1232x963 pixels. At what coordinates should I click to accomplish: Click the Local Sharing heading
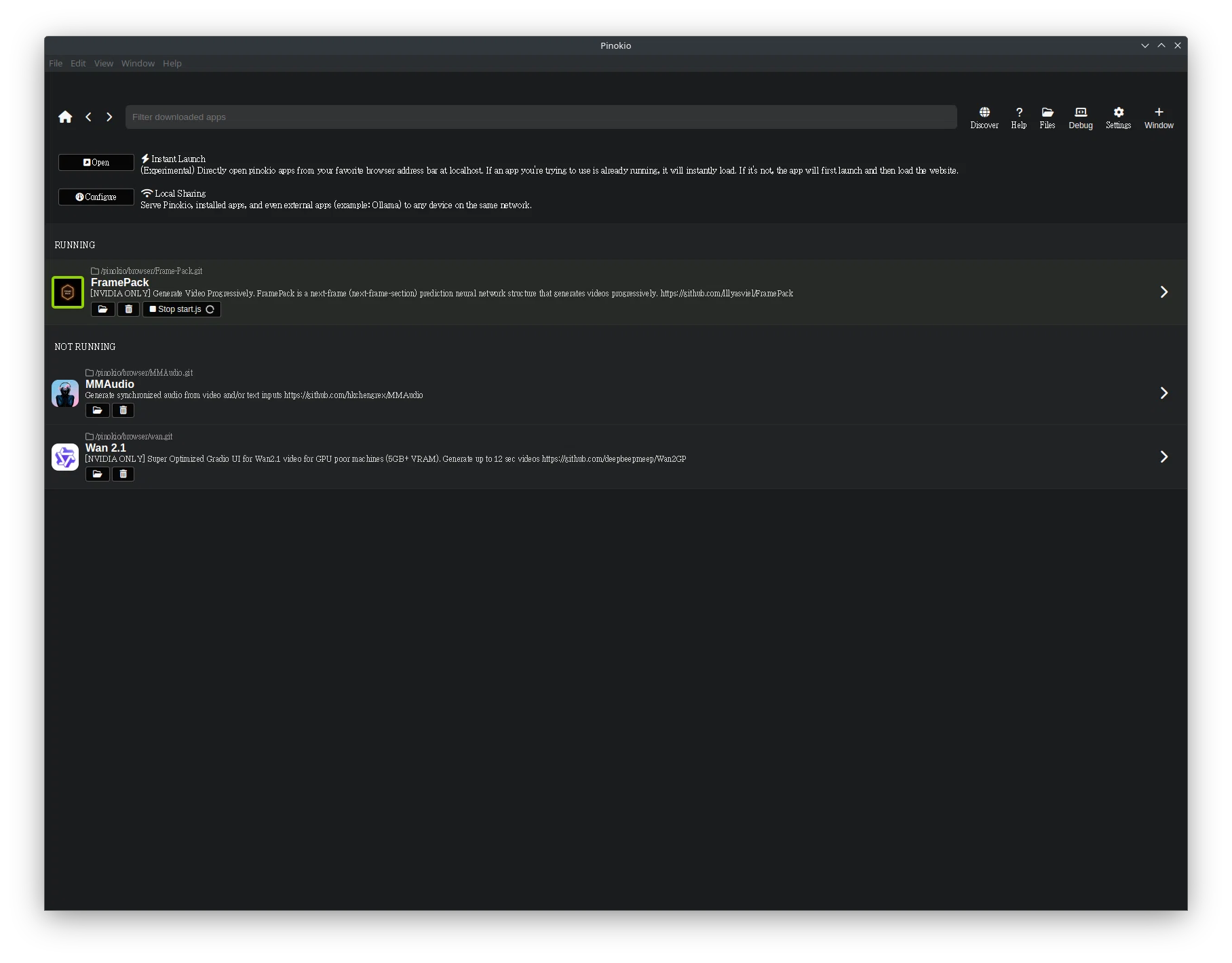180,194
